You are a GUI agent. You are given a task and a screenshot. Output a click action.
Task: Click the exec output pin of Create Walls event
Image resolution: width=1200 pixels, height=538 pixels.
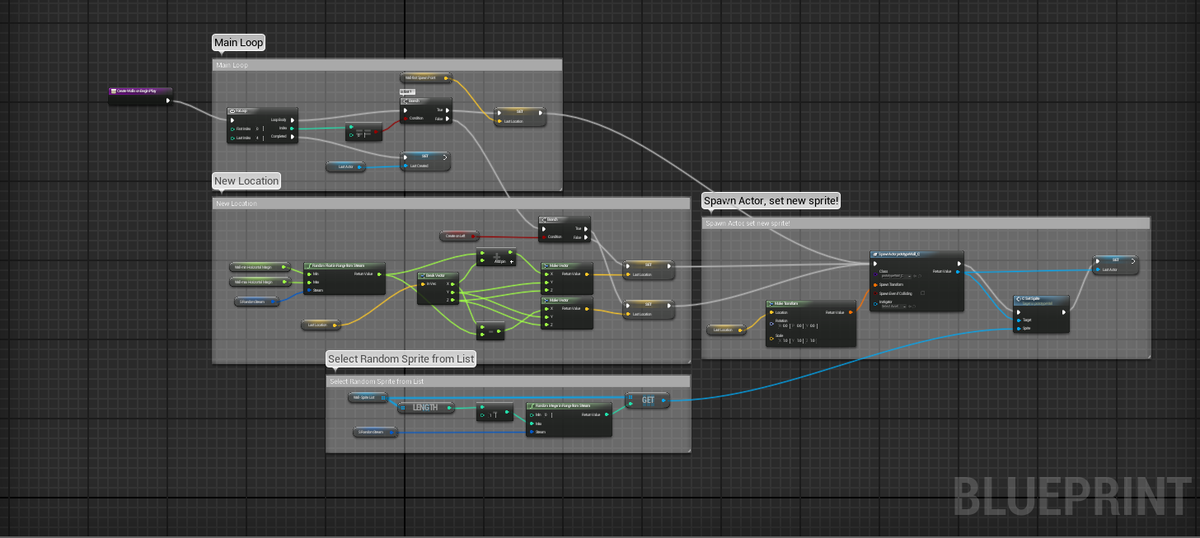point(168,100)
